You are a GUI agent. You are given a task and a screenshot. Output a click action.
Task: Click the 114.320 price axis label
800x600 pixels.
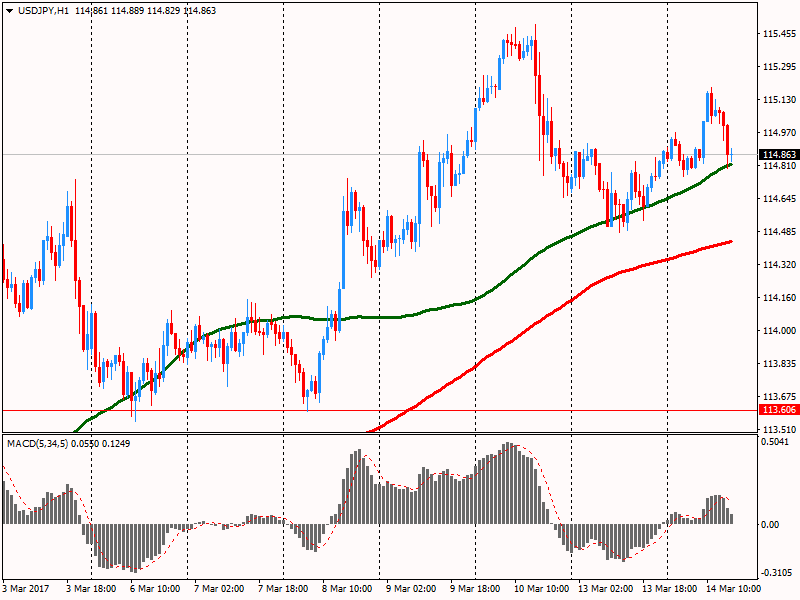tap(779, 265)
